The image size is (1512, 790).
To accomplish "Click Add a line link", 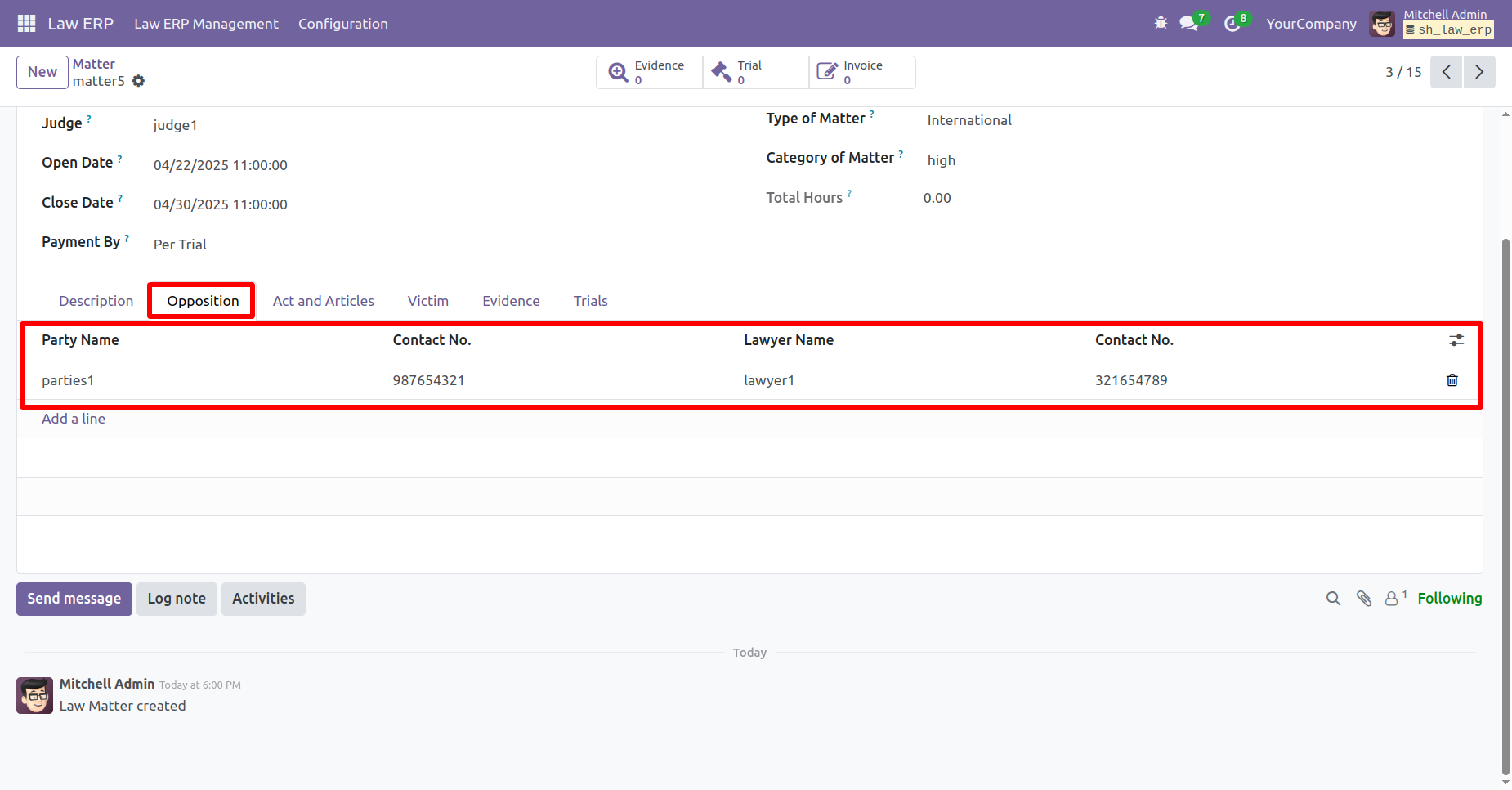I will pyautogui.click(x=74, y=419).
